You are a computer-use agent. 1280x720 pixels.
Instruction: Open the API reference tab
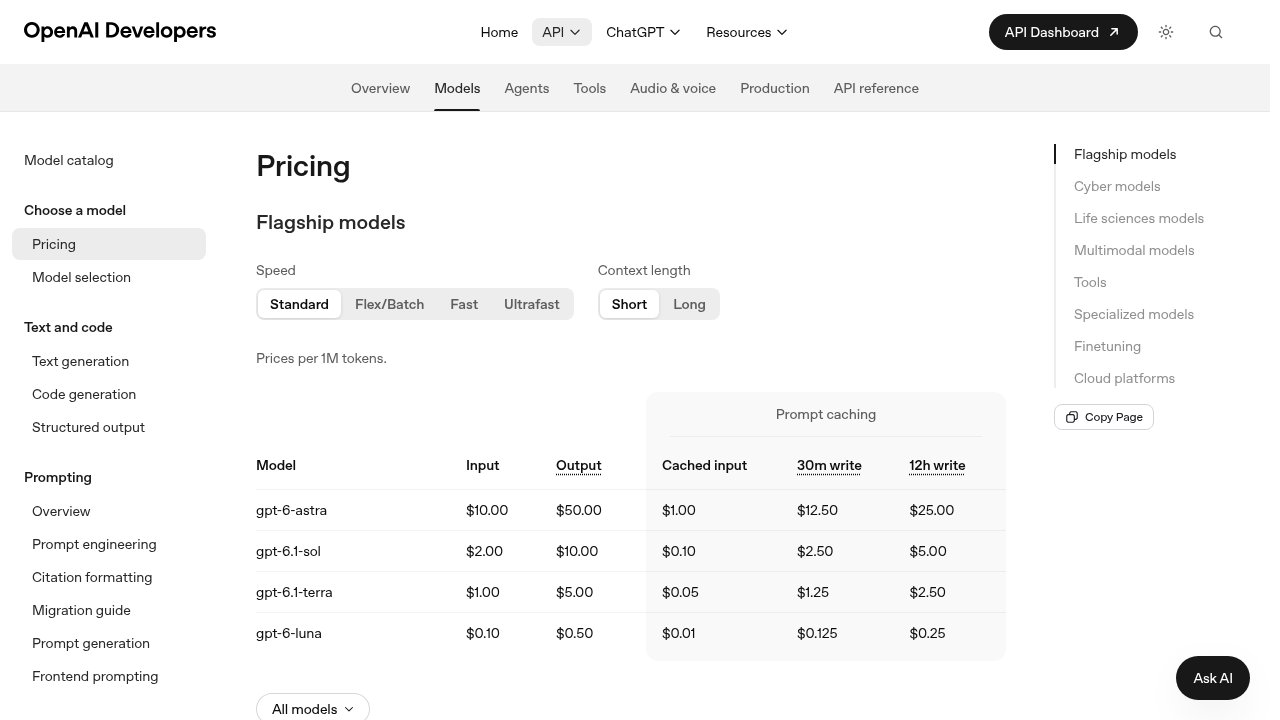point(876,88)
